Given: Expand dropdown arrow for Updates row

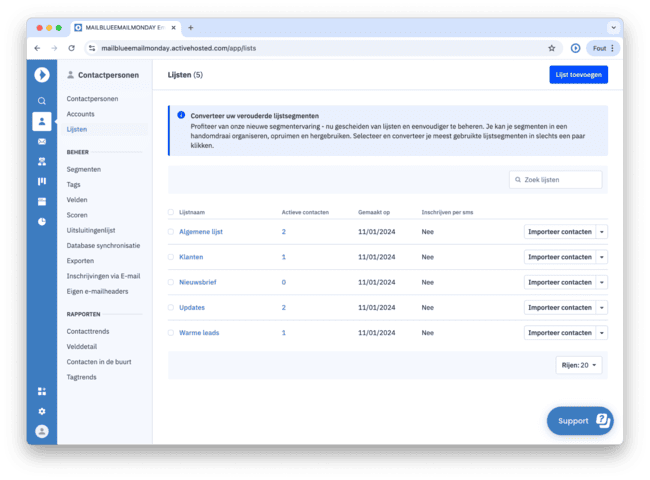Looking at the screenshot, I should [x=602, y=308].
